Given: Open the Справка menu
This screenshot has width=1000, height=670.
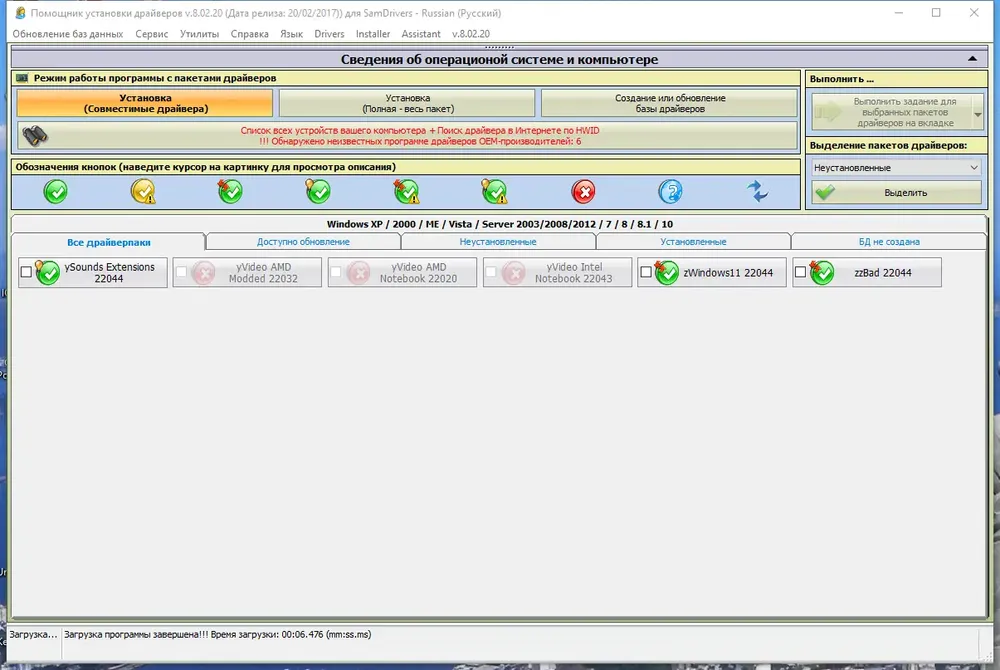Looking at the screenshot, I should coord(249,34).
